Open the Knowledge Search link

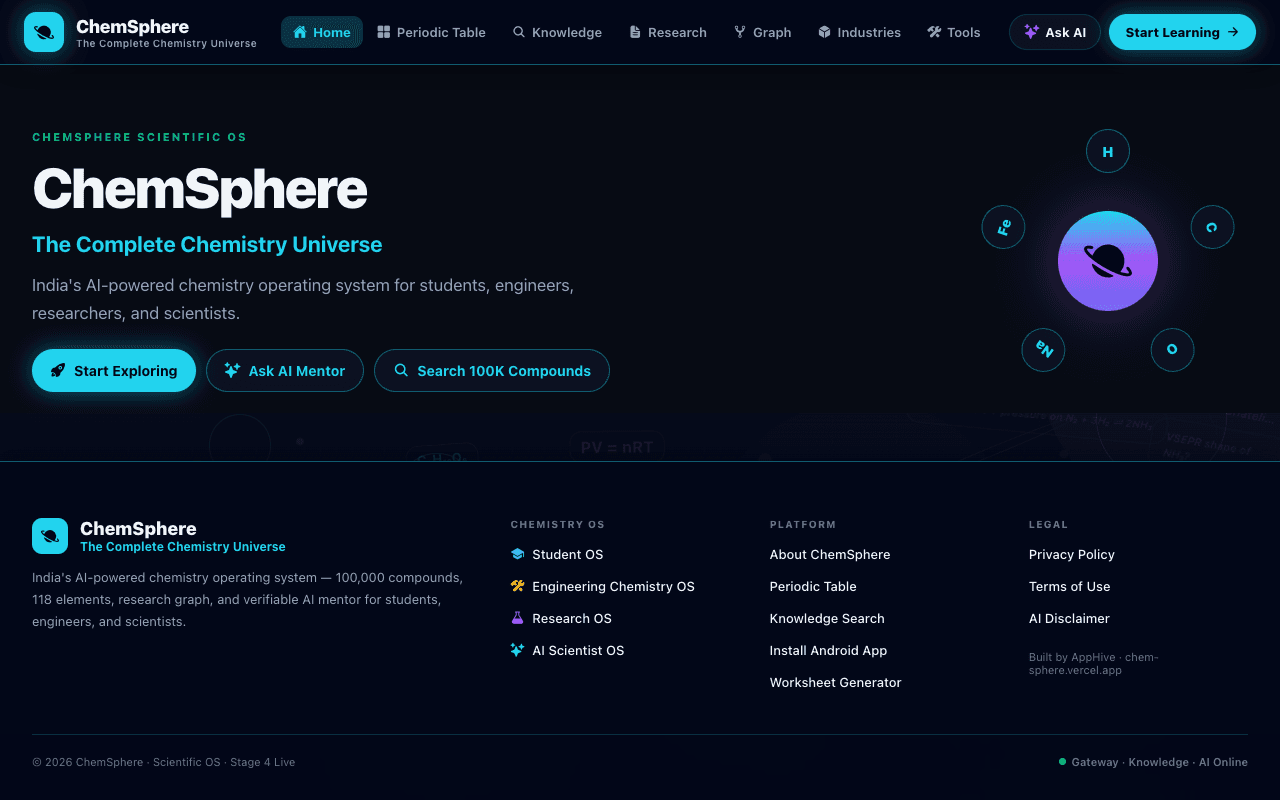[x=827, y=618]
